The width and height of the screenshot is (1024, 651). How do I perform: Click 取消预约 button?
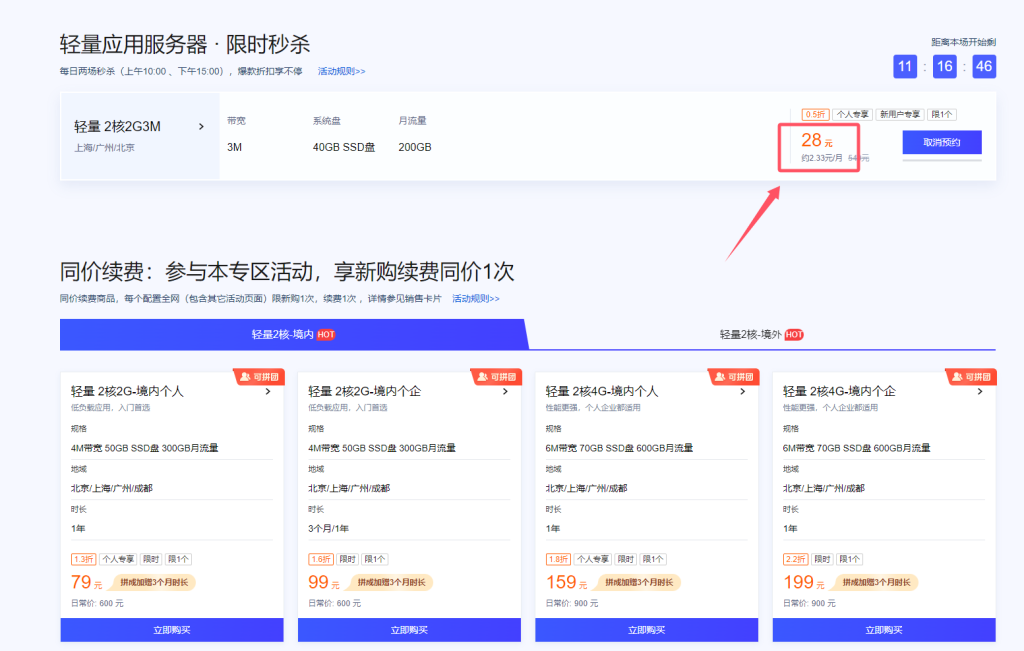pos(942,142)
